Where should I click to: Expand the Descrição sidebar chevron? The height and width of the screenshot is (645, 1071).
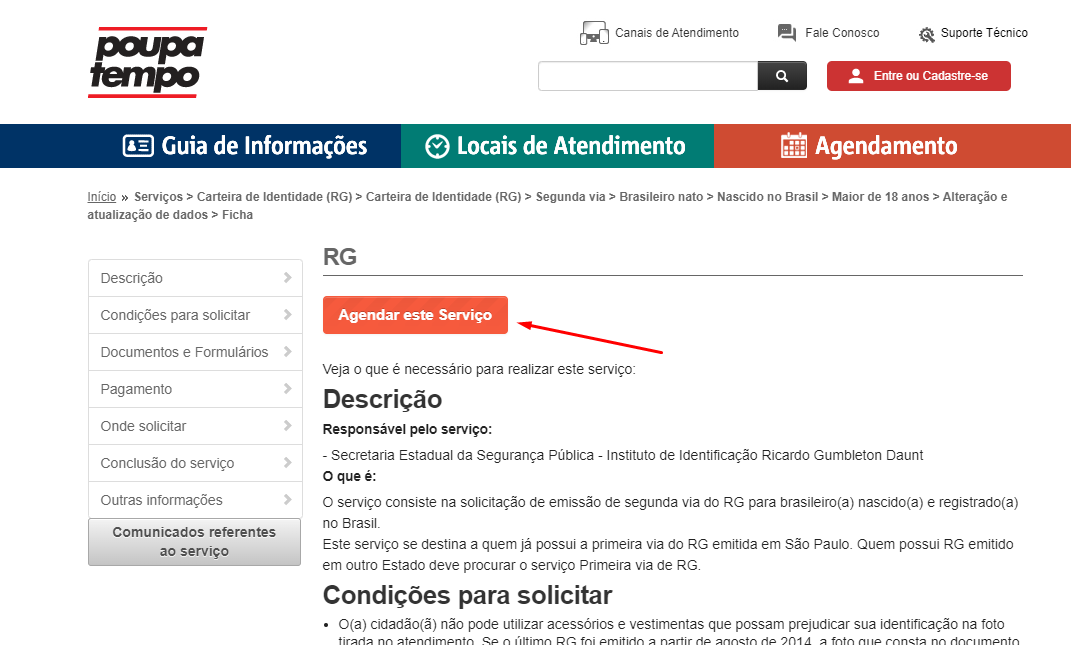coord(287,278)
